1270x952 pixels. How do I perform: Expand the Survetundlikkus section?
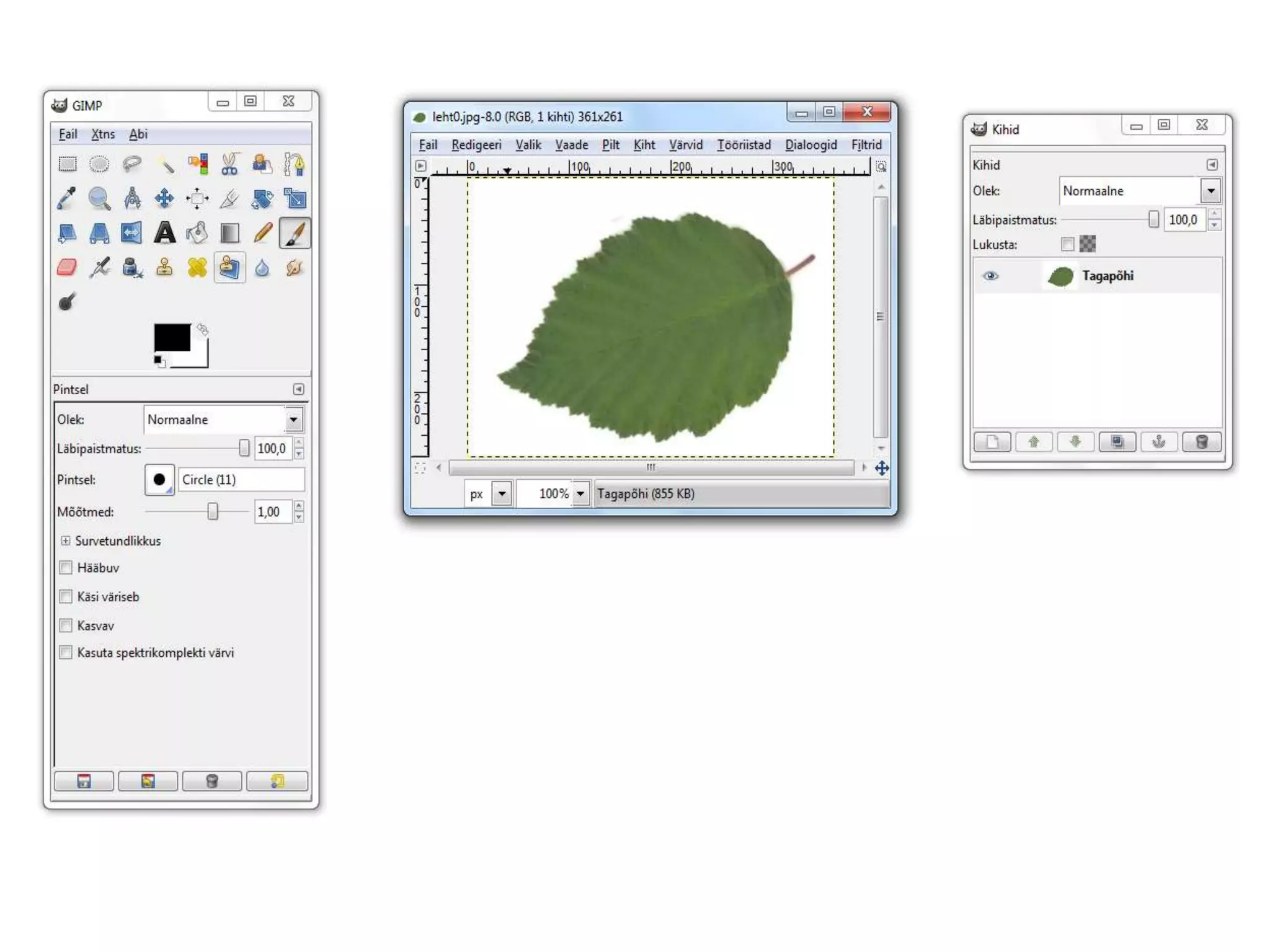click(x=66, y=540)
